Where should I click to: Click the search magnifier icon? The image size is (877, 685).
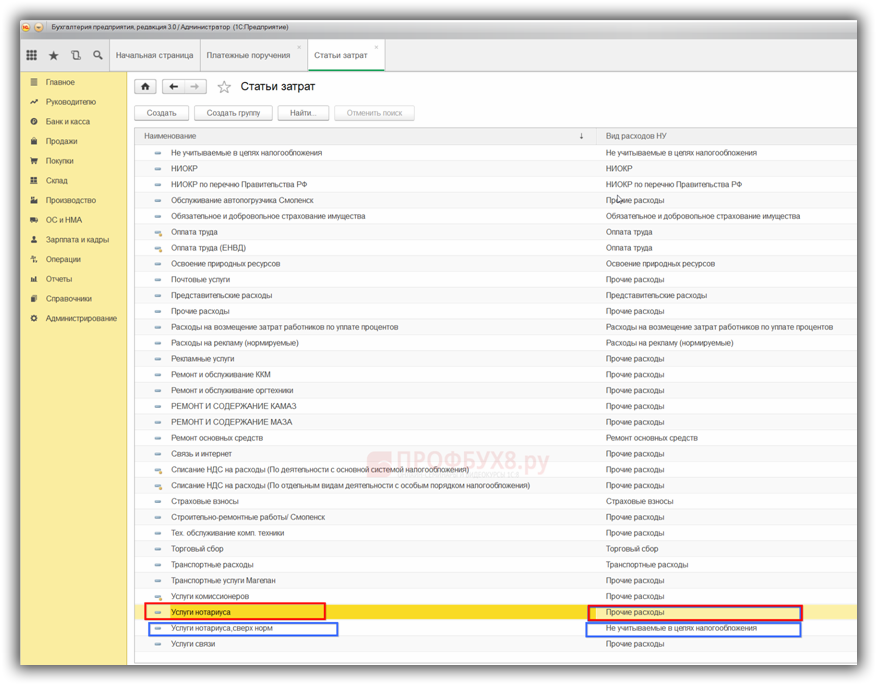click(x=97, y=56)
